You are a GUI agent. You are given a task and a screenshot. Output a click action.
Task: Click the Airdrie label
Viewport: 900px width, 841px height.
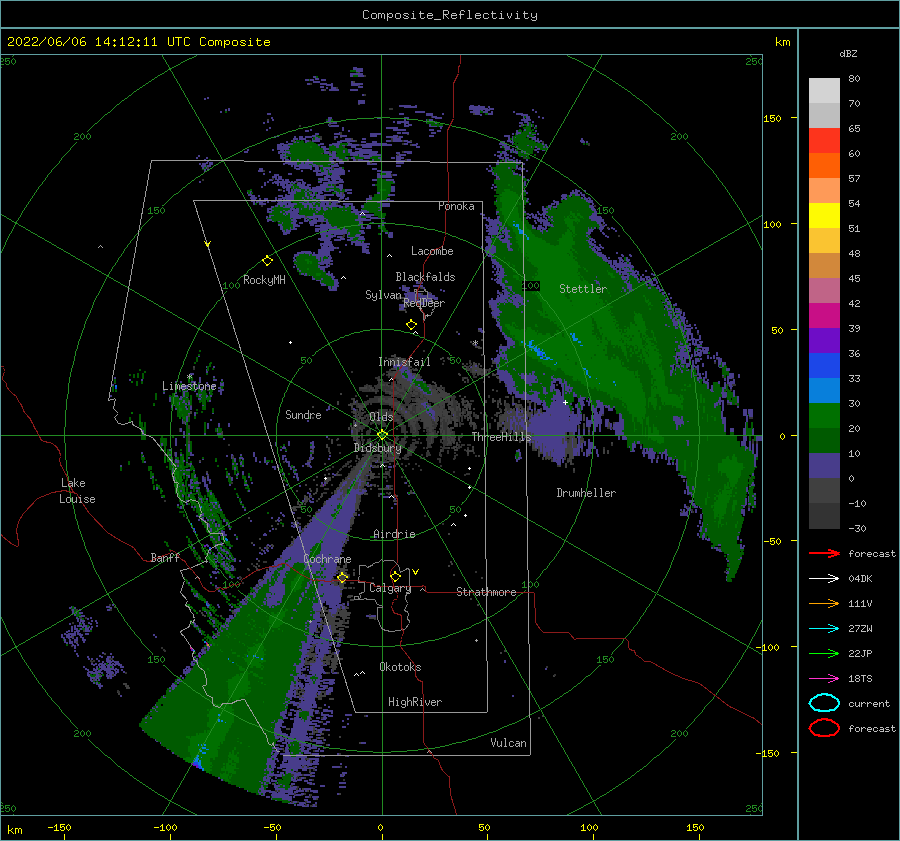pos(394,534)
